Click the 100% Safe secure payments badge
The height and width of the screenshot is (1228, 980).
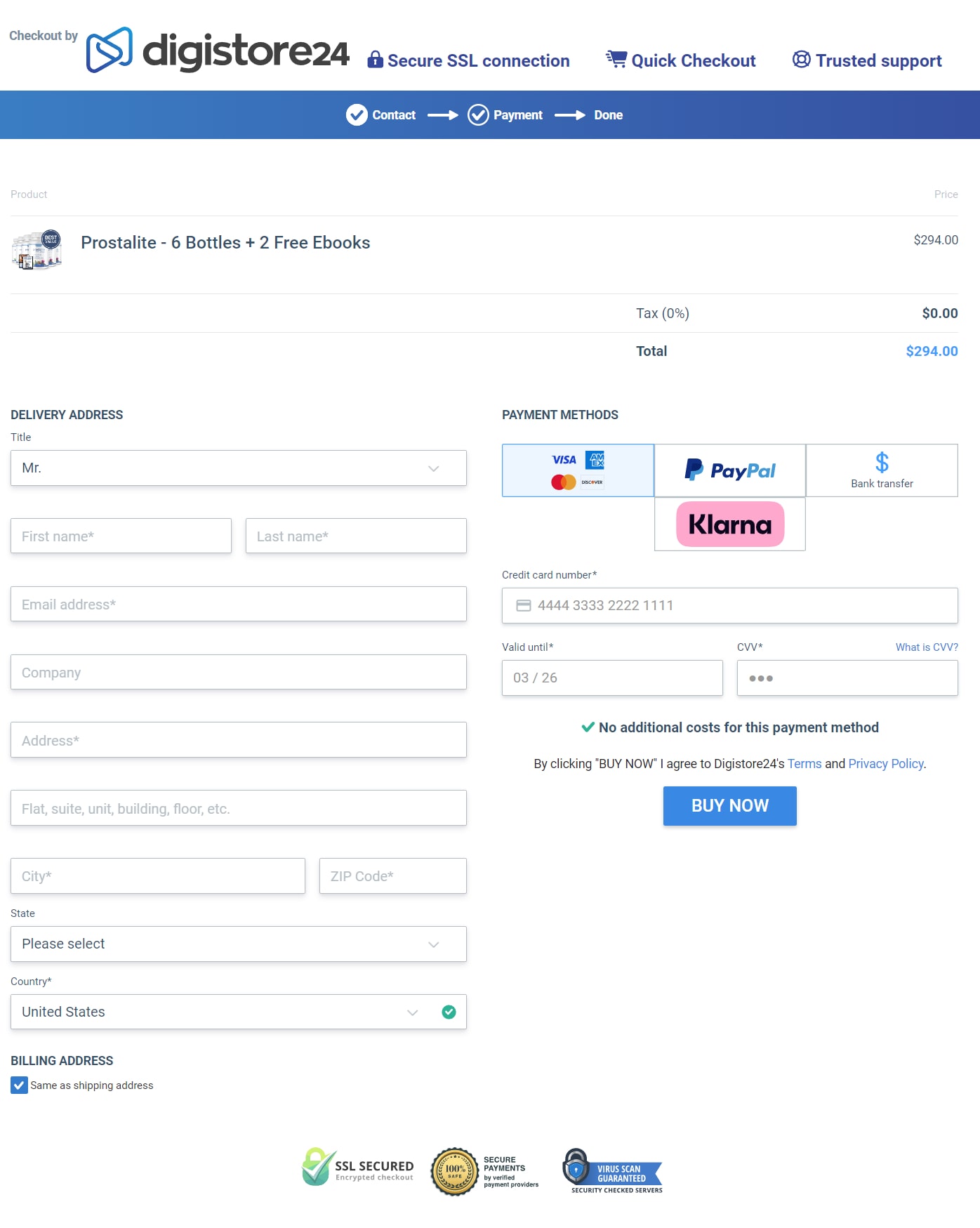484,1171
